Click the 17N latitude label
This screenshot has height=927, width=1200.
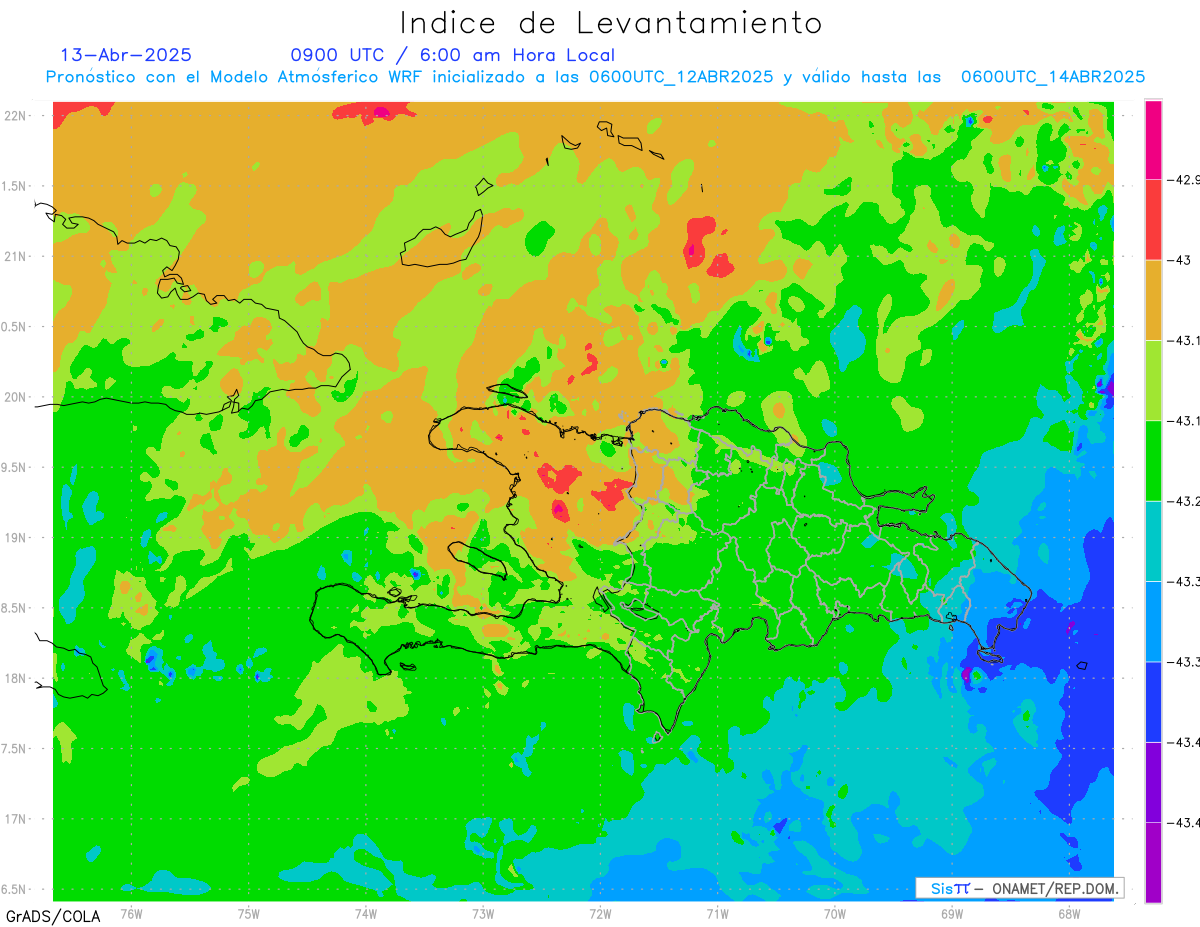15,819
